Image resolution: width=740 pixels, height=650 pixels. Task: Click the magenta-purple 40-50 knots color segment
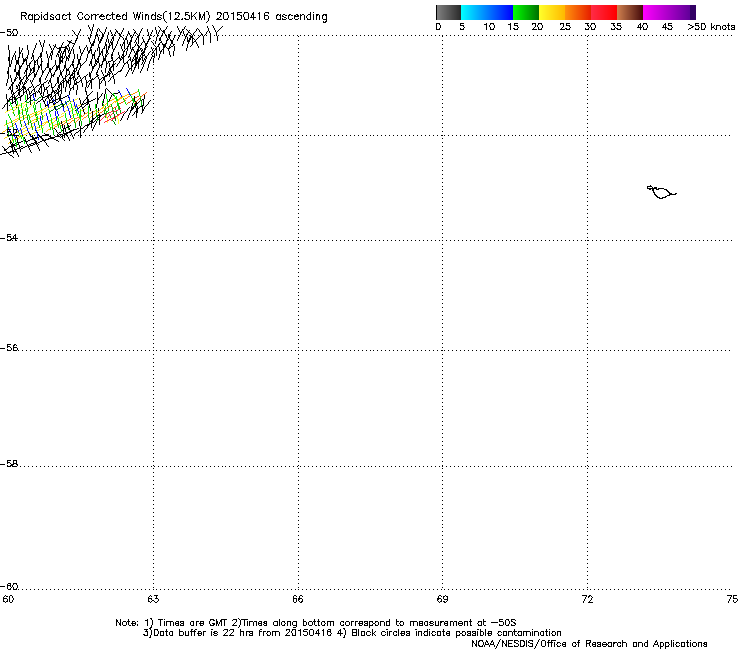coord(669,12)
